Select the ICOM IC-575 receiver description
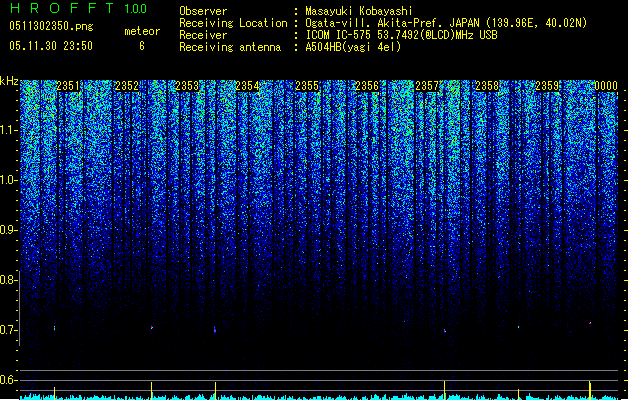629x400 pixels. [x=401, y=35]
